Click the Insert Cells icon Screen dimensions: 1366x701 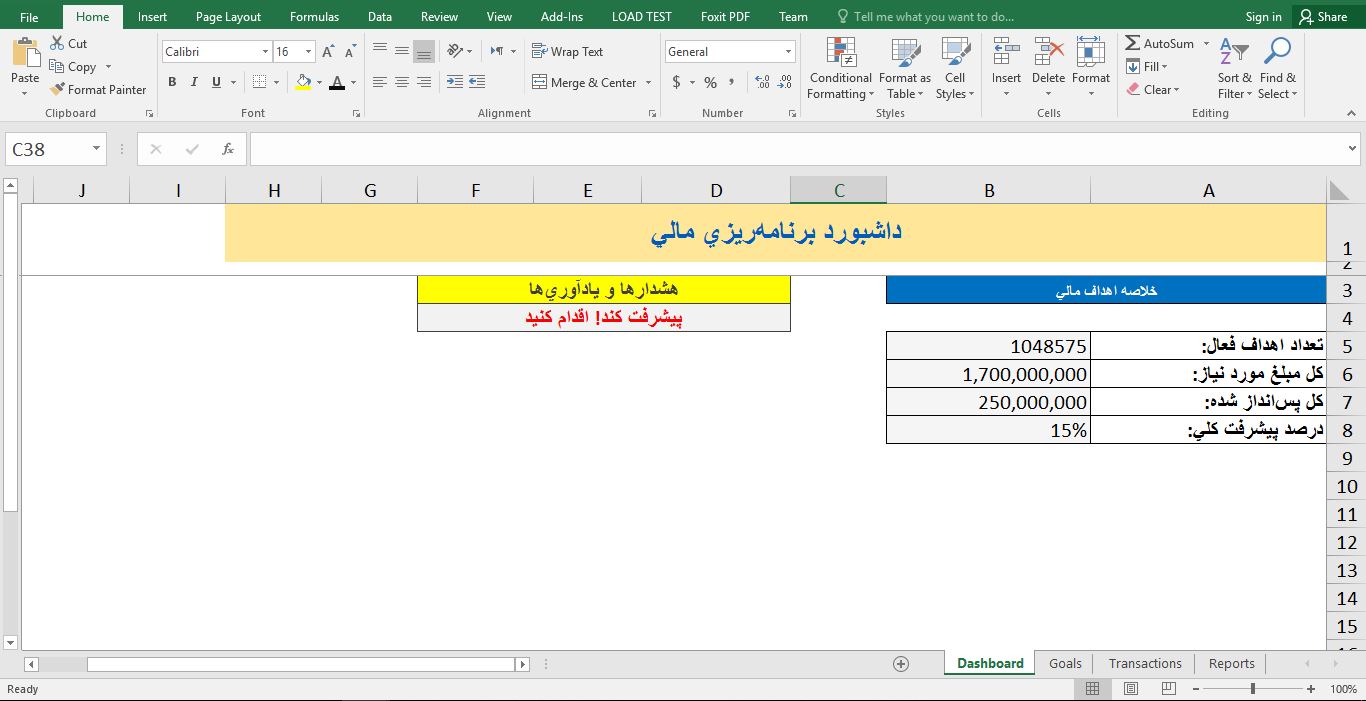(1006, 60)
